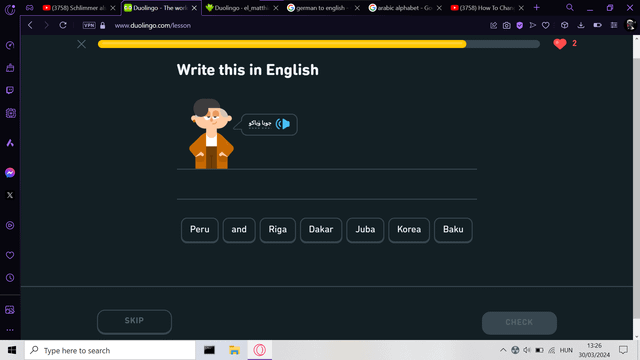The height and width of the screenshot is (360, 640).
Task: Select the word tile and
Action: tap(239, 230)
